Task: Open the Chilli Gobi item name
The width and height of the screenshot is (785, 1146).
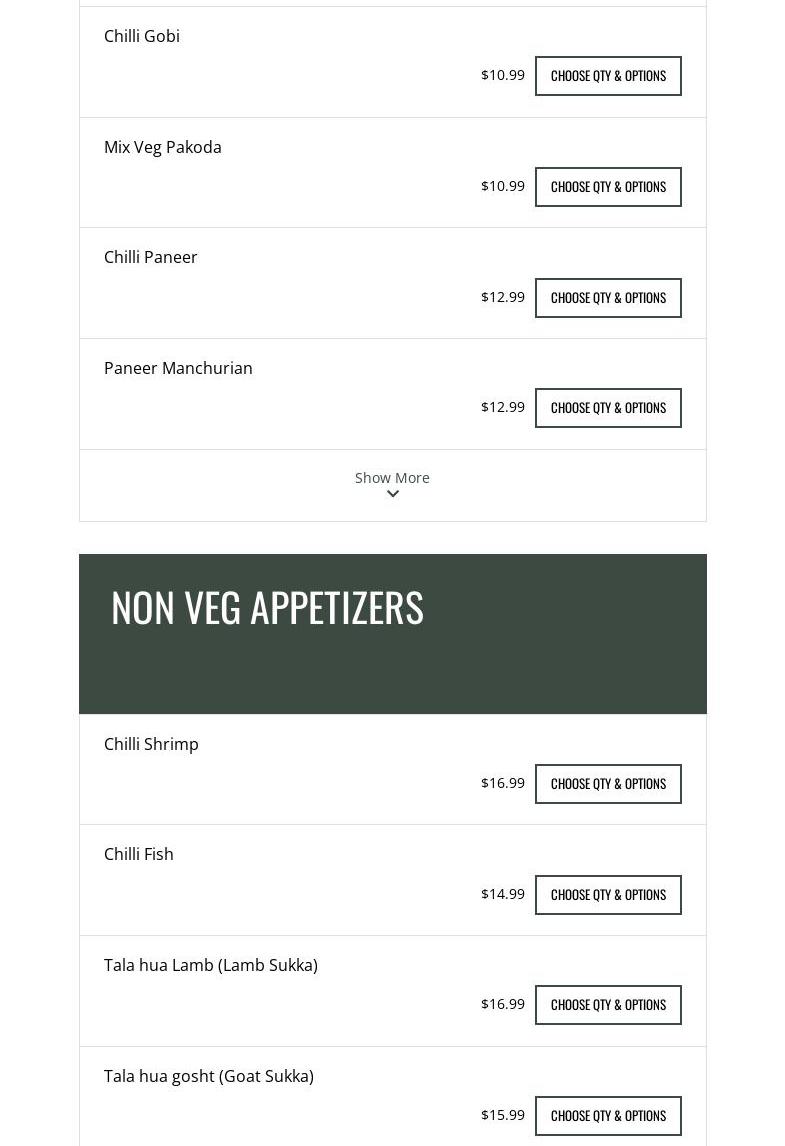Action: (142, 36)
